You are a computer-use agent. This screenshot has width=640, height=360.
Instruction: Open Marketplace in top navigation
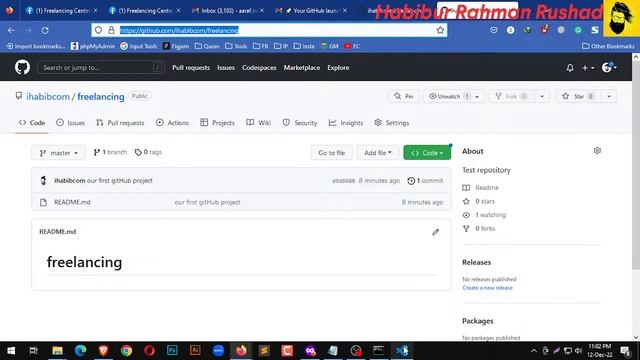coord(302,68)
